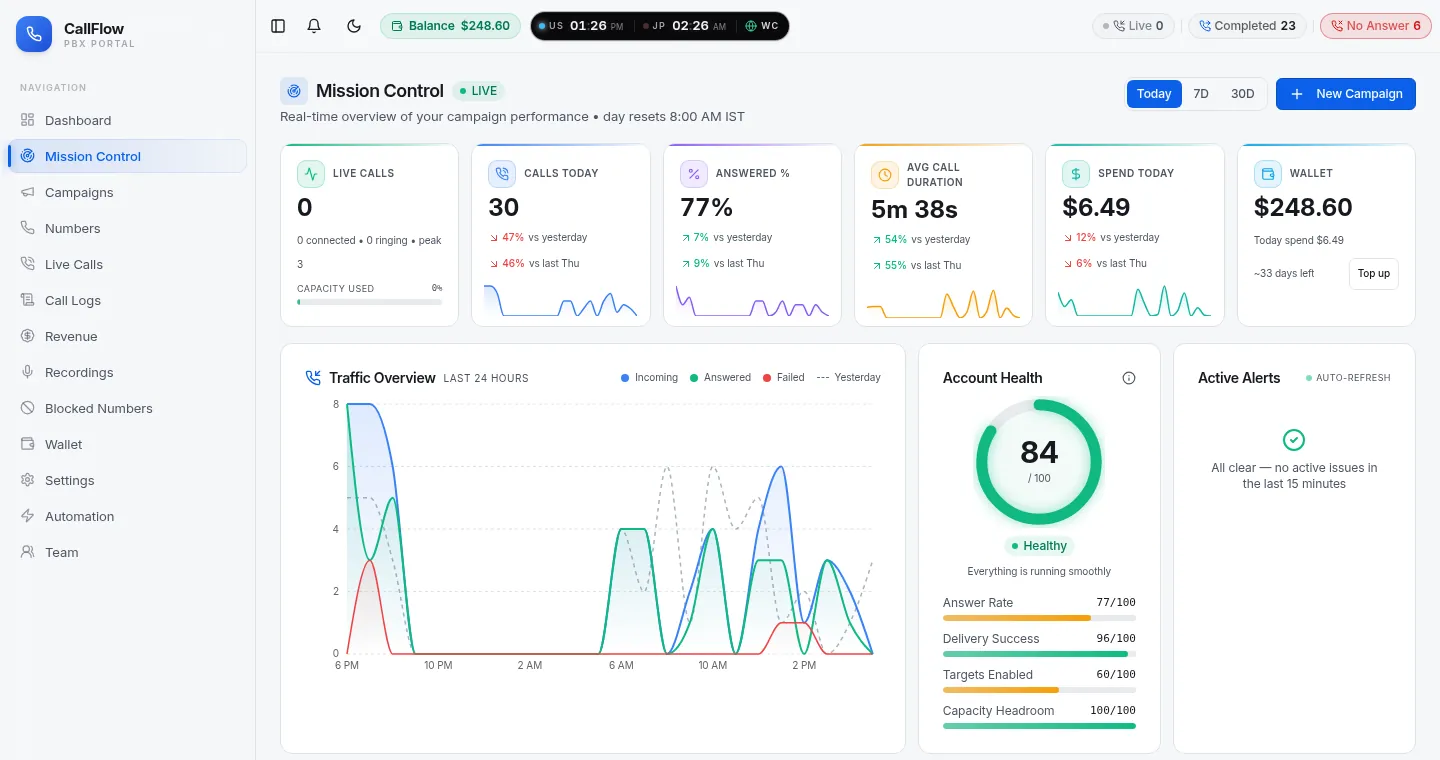The image size is (1440, 760).
Task: Click the Recordings microphone icon
Action: 27,372
